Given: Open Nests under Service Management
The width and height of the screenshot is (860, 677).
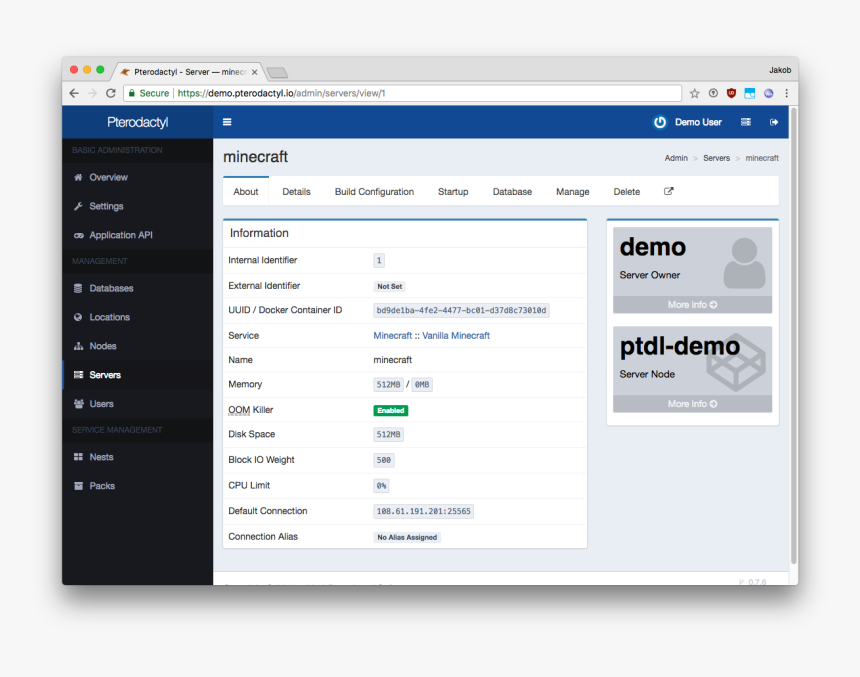Looking at the screenshot, I should [x=101, y=457].
